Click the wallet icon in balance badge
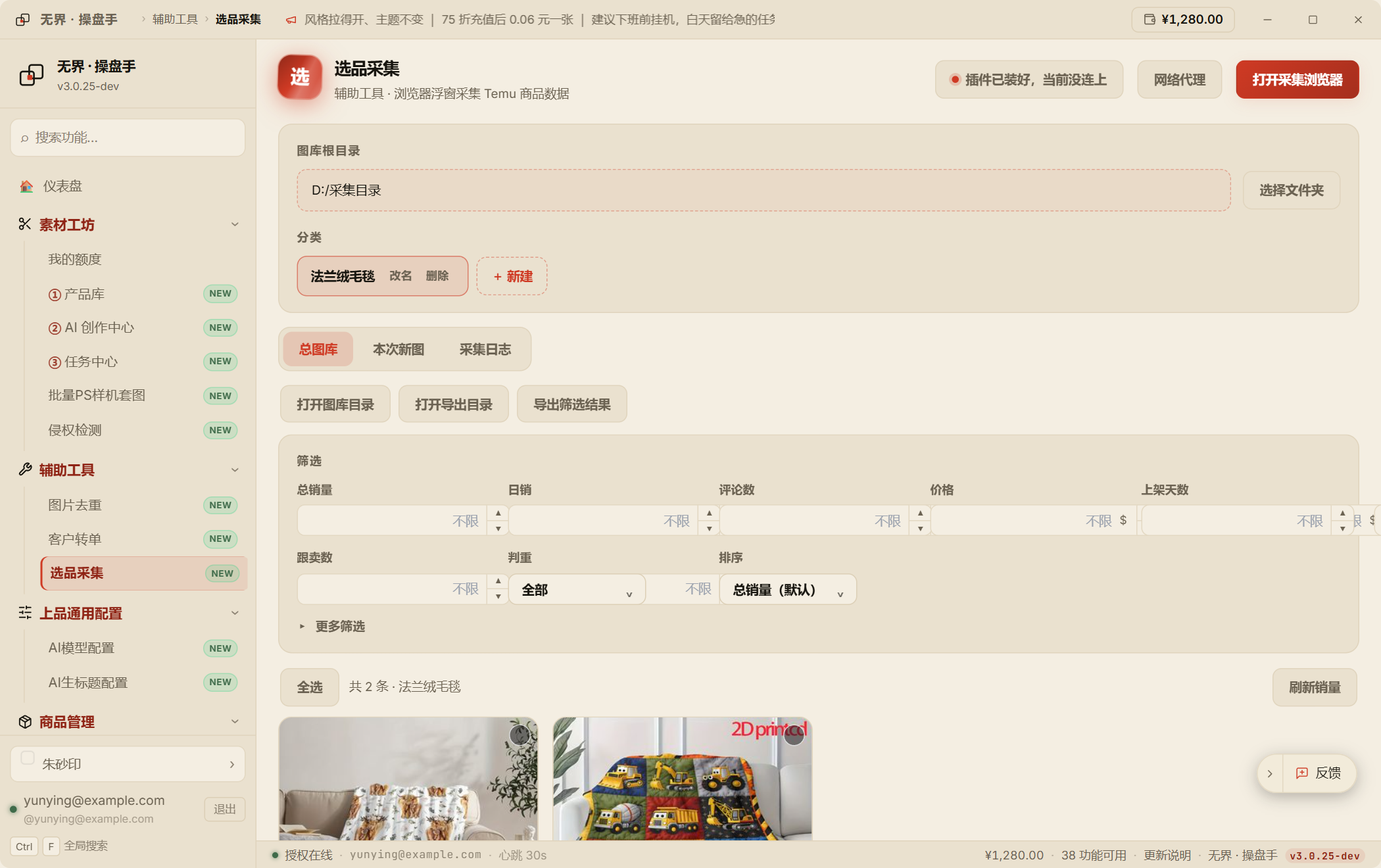Screen dimensions: 1381x868 click(1150, 19)
